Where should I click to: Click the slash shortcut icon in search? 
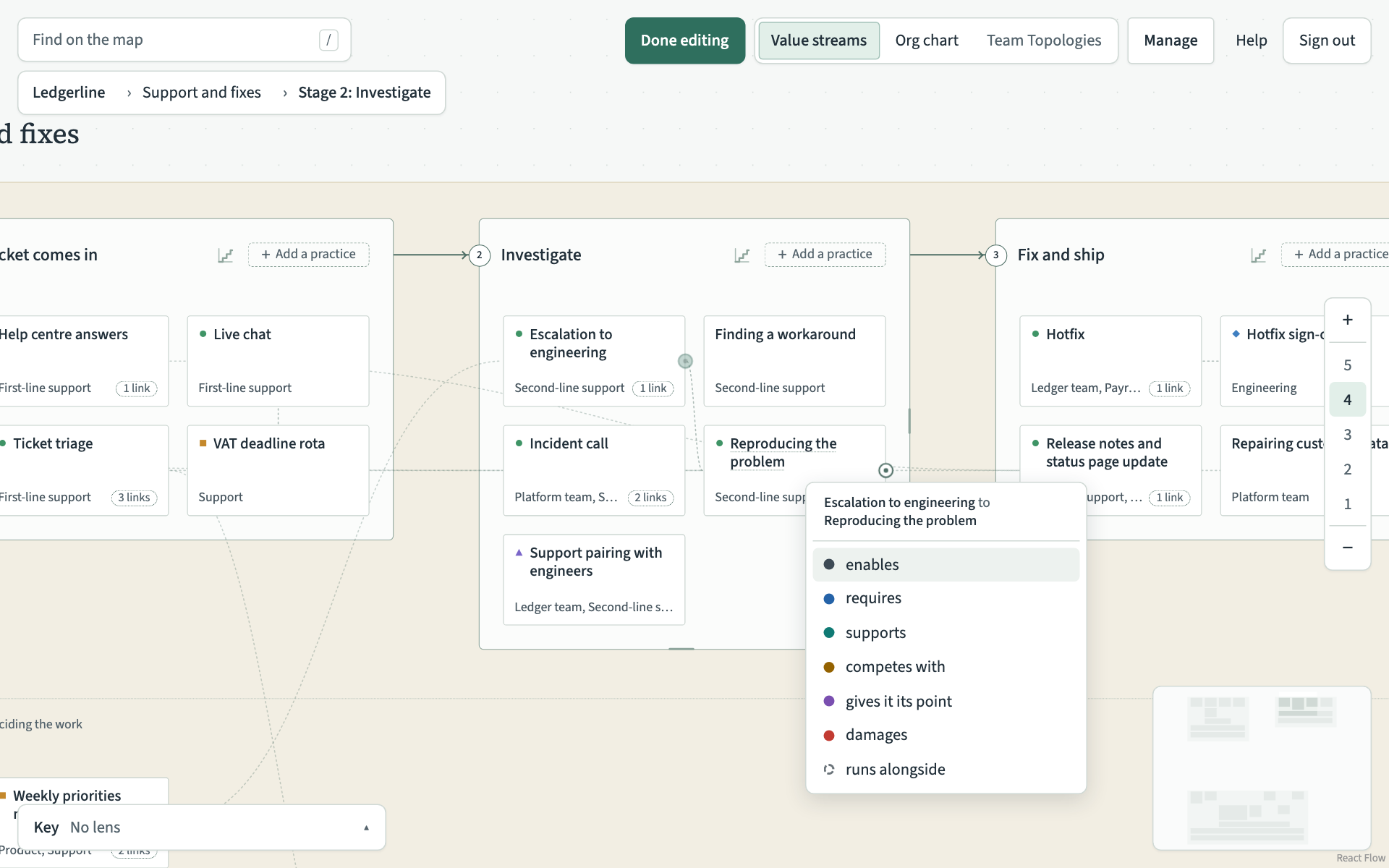pos(328,40)
